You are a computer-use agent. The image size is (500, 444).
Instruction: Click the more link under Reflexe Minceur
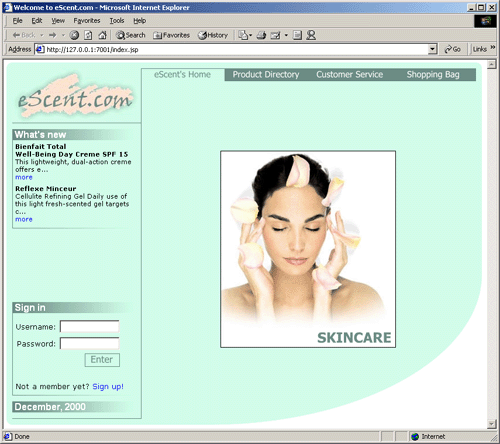[x=24, y=219]
